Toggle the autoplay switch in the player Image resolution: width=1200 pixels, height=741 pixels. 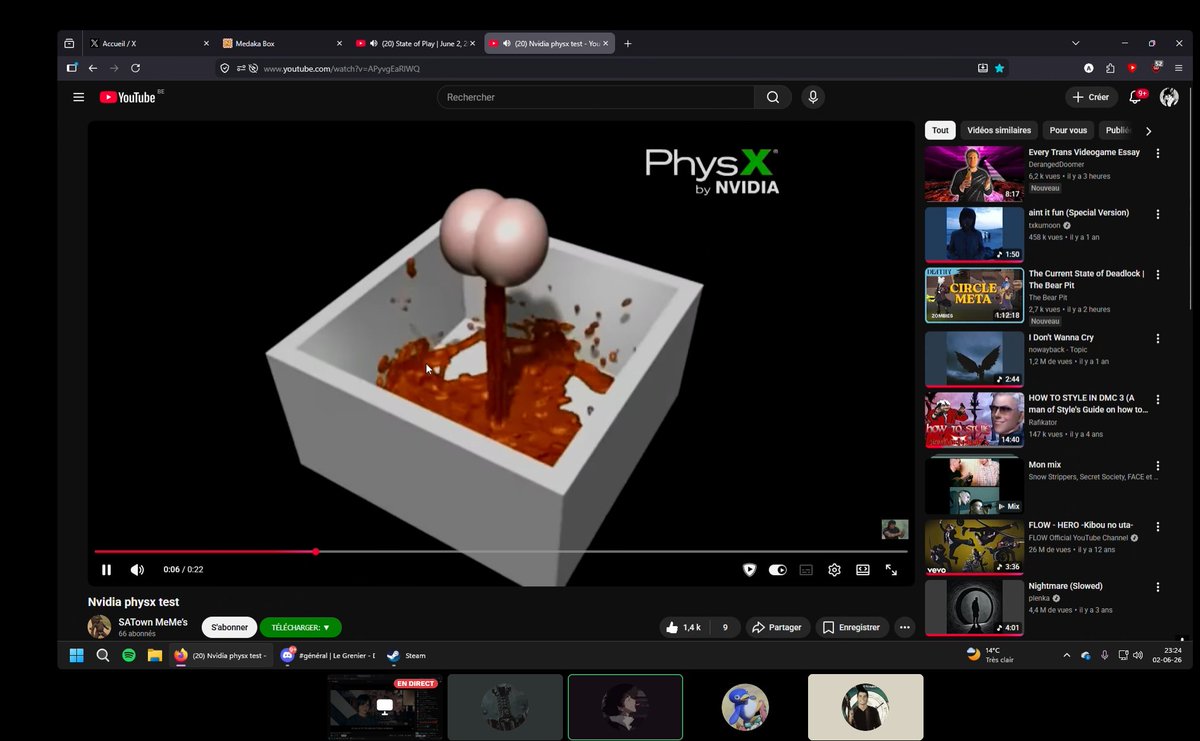tap(777, 570)
